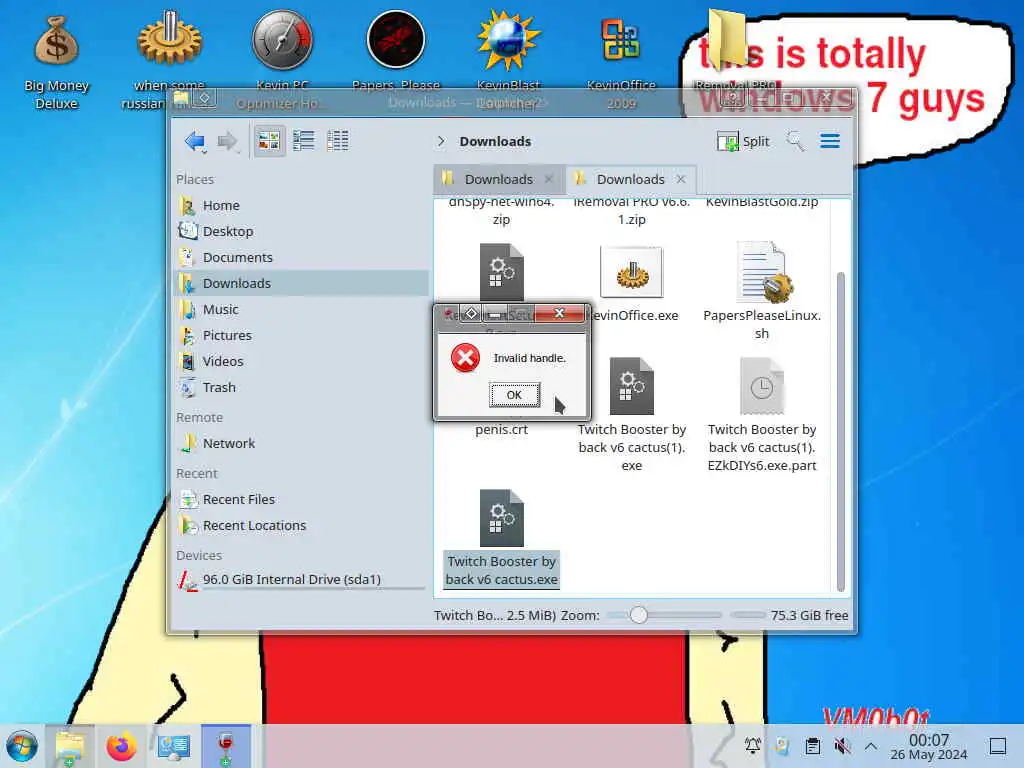Switch to the second Downloads tab
The width and height of the screenshot is (1024, 768).
point(630,179)
